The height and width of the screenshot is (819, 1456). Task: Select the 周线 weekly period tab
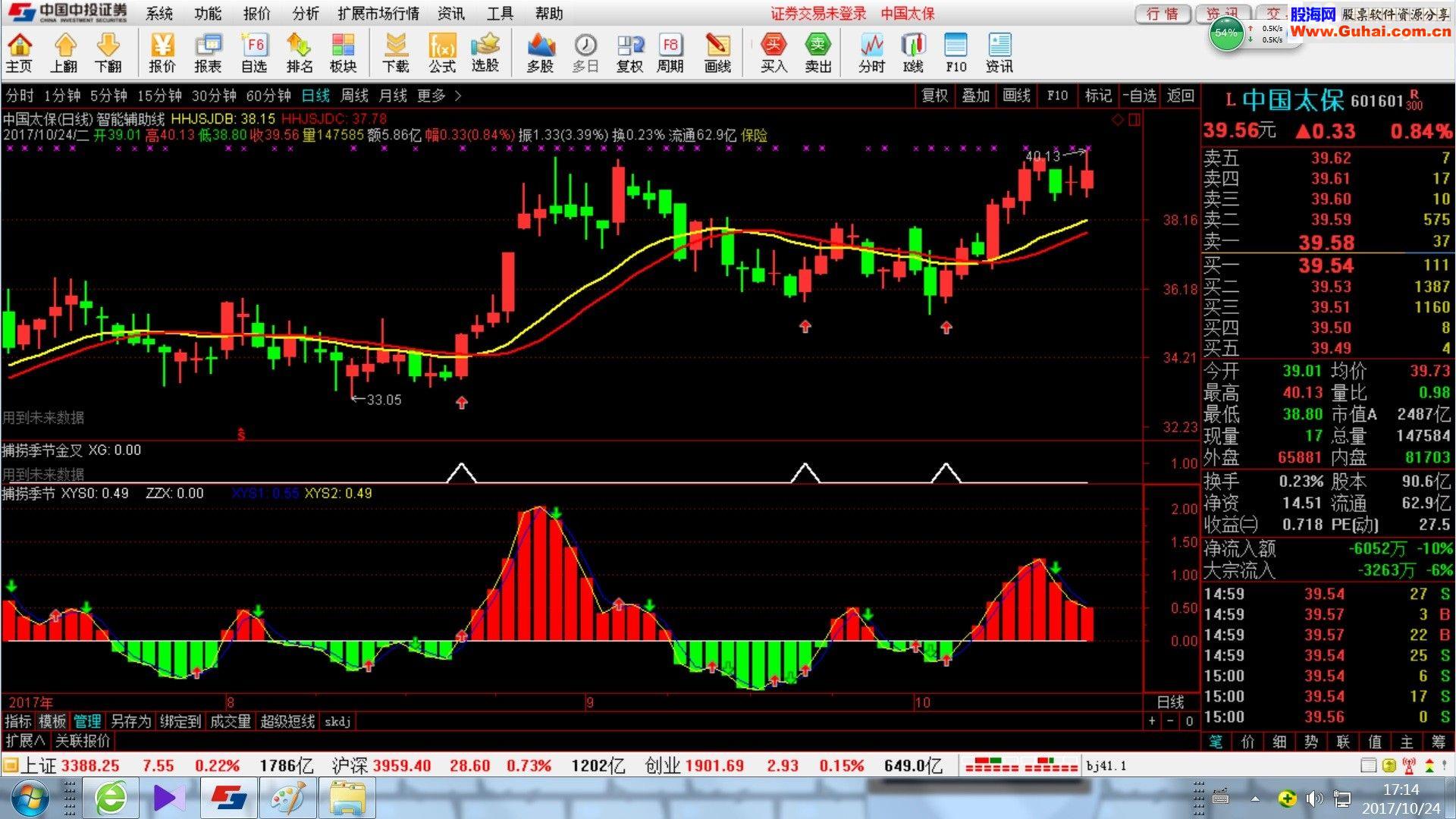354,96
